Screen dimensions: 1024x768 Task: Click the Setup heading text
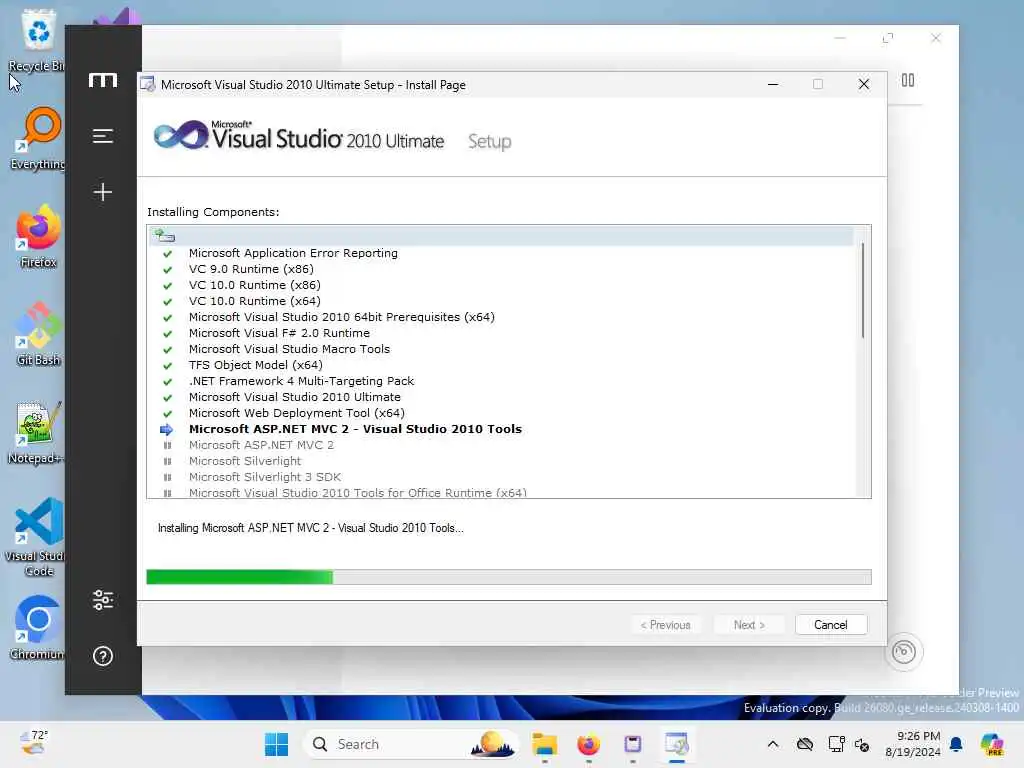tap(489, 142)
